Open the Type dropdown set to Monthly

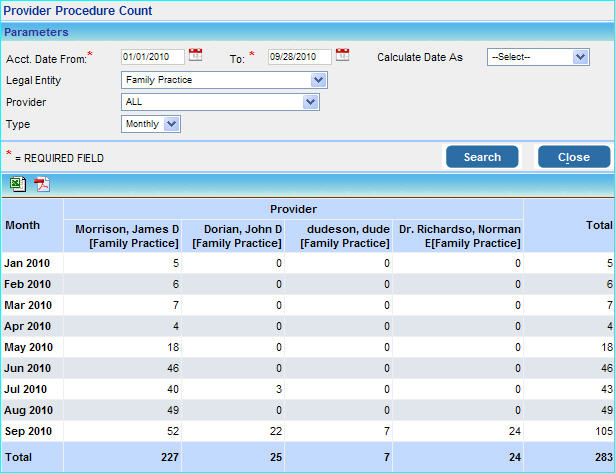150,124
